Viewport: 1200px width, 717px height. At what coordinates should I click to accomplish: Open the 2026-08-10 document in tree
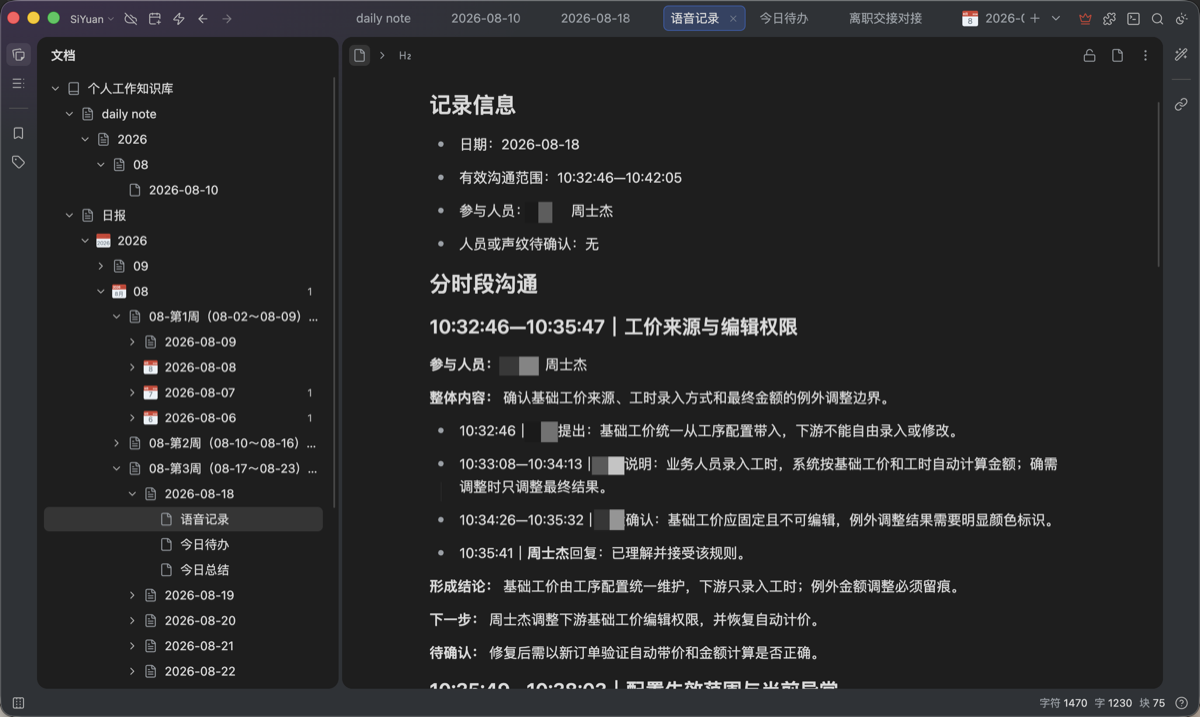coord(183,190)
